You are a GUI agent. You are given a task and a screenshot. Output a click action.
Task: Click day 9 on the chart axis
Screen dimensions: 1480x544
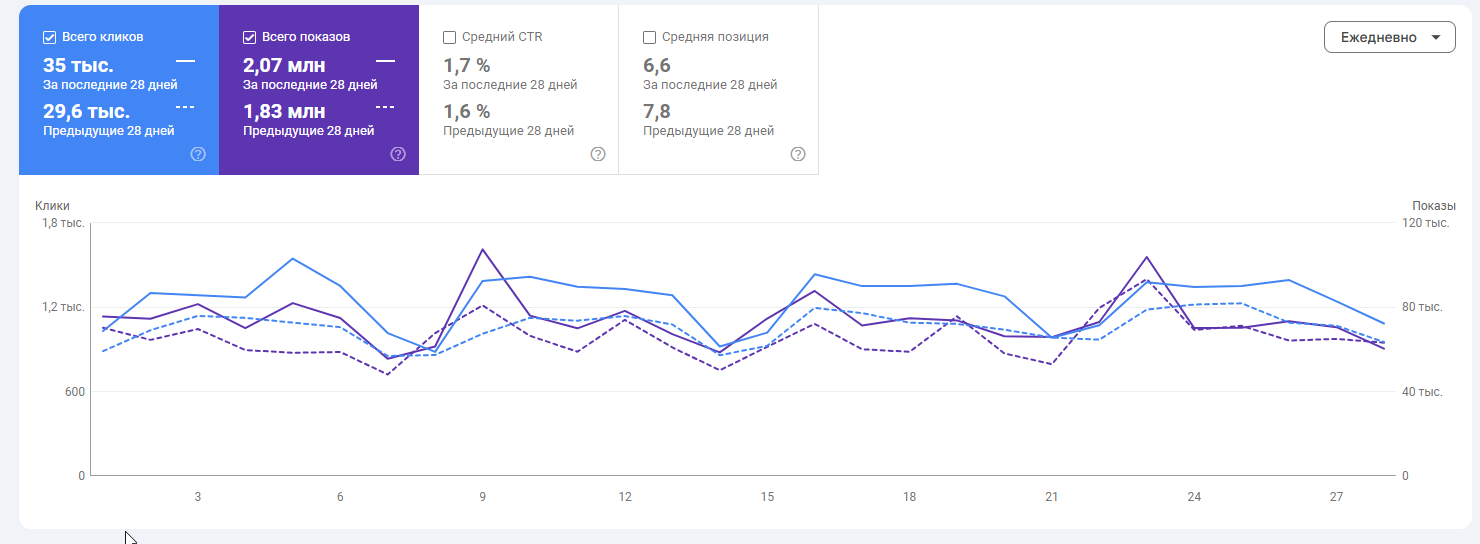483,496
